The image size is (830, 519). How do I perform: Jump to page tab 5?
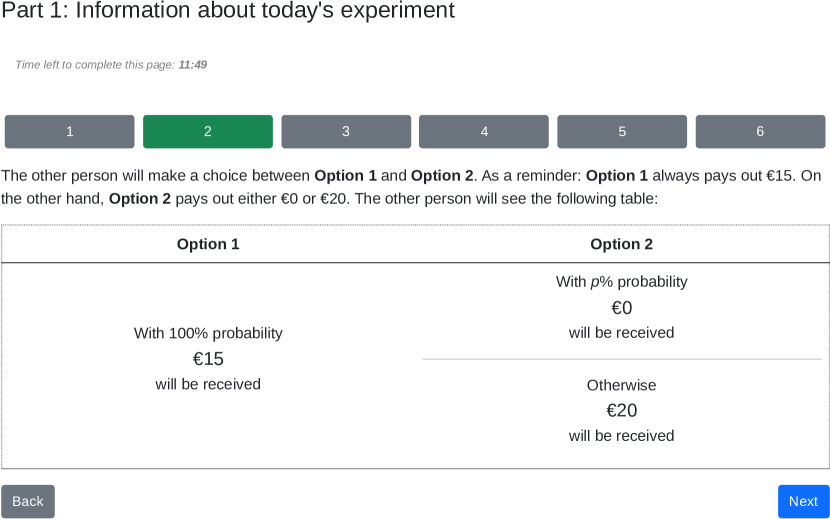[622, 131]
